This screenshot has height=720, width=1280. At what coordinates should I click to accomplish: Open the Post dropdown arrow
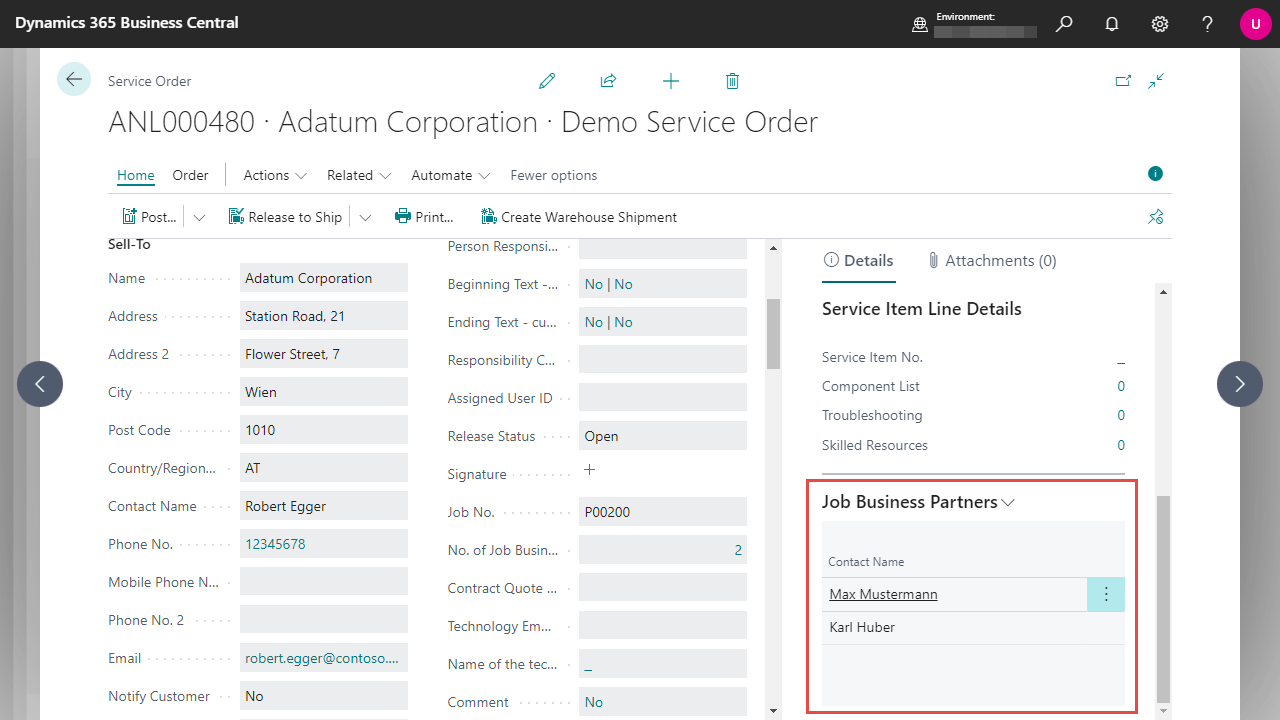pos(198,217)
